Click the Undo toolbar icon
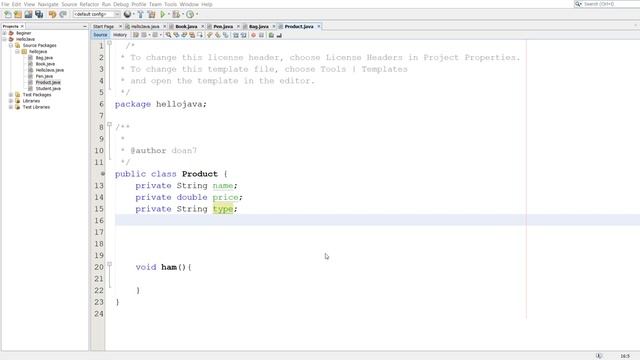This screenshot has width=640, height=360. coord(52,14)
